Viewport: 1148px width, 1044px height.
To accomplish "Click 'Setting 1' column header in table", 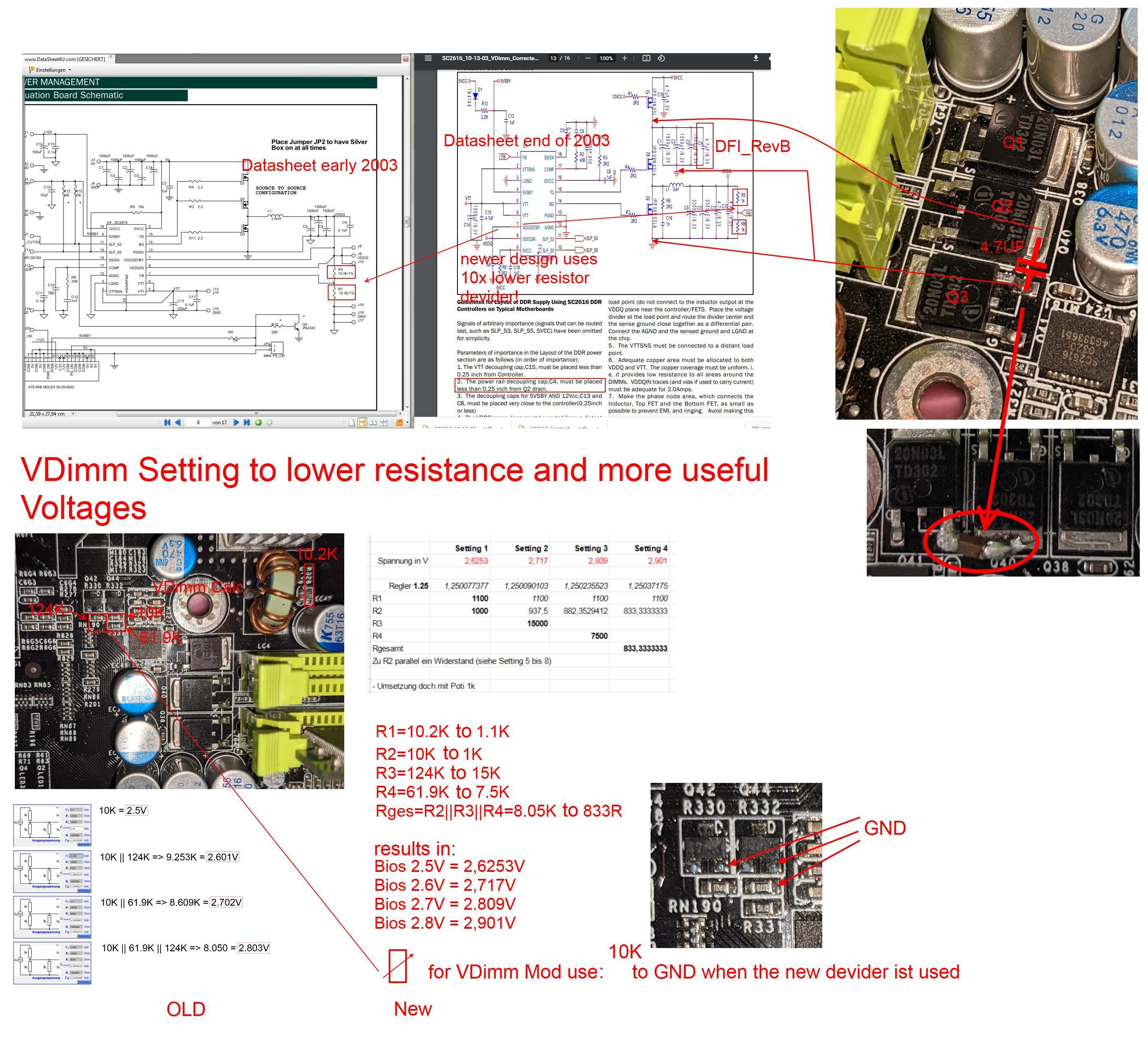I will pos(471,548).
